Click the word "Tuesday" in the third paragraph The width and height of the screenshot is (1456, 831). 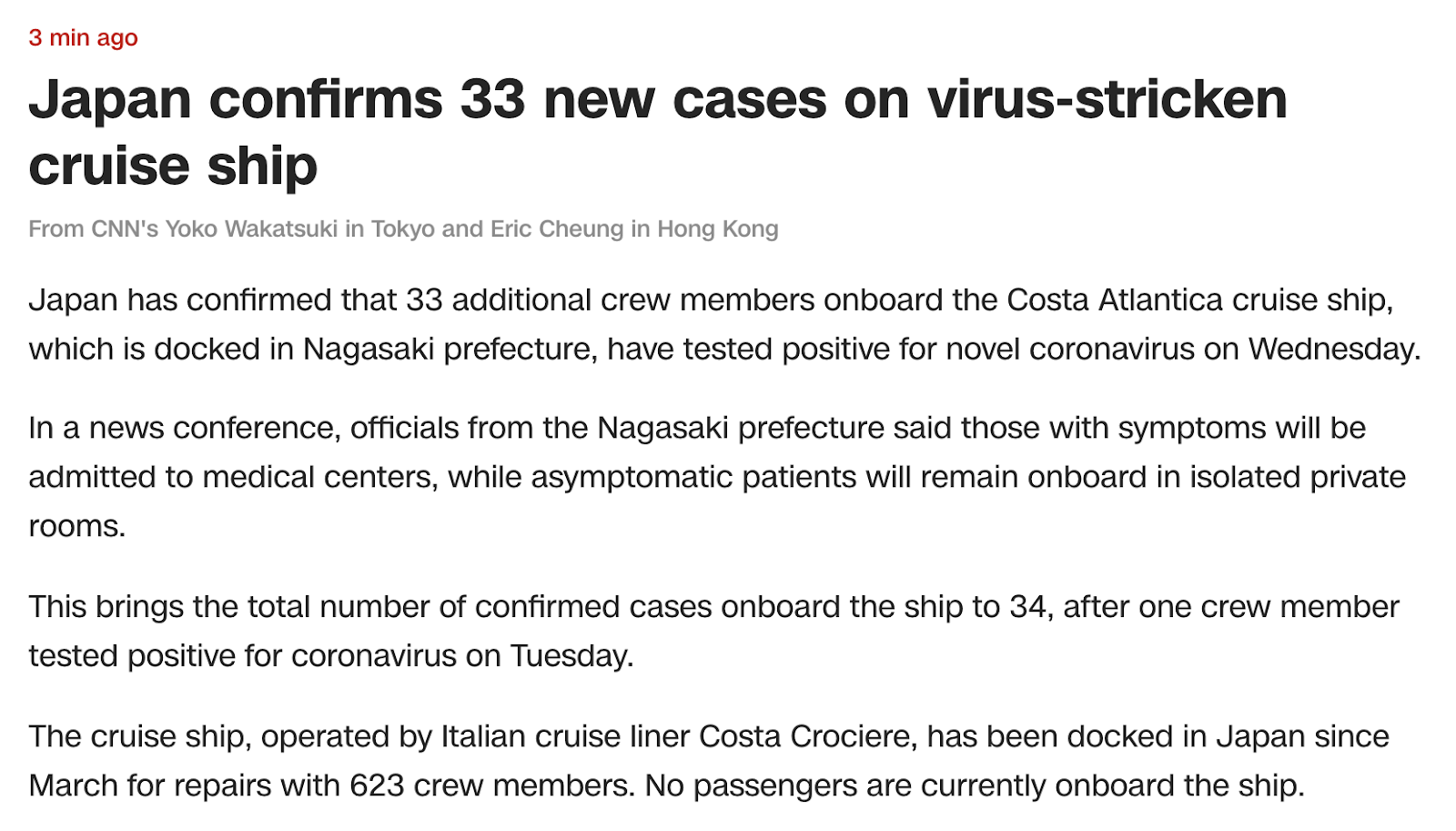568,655
